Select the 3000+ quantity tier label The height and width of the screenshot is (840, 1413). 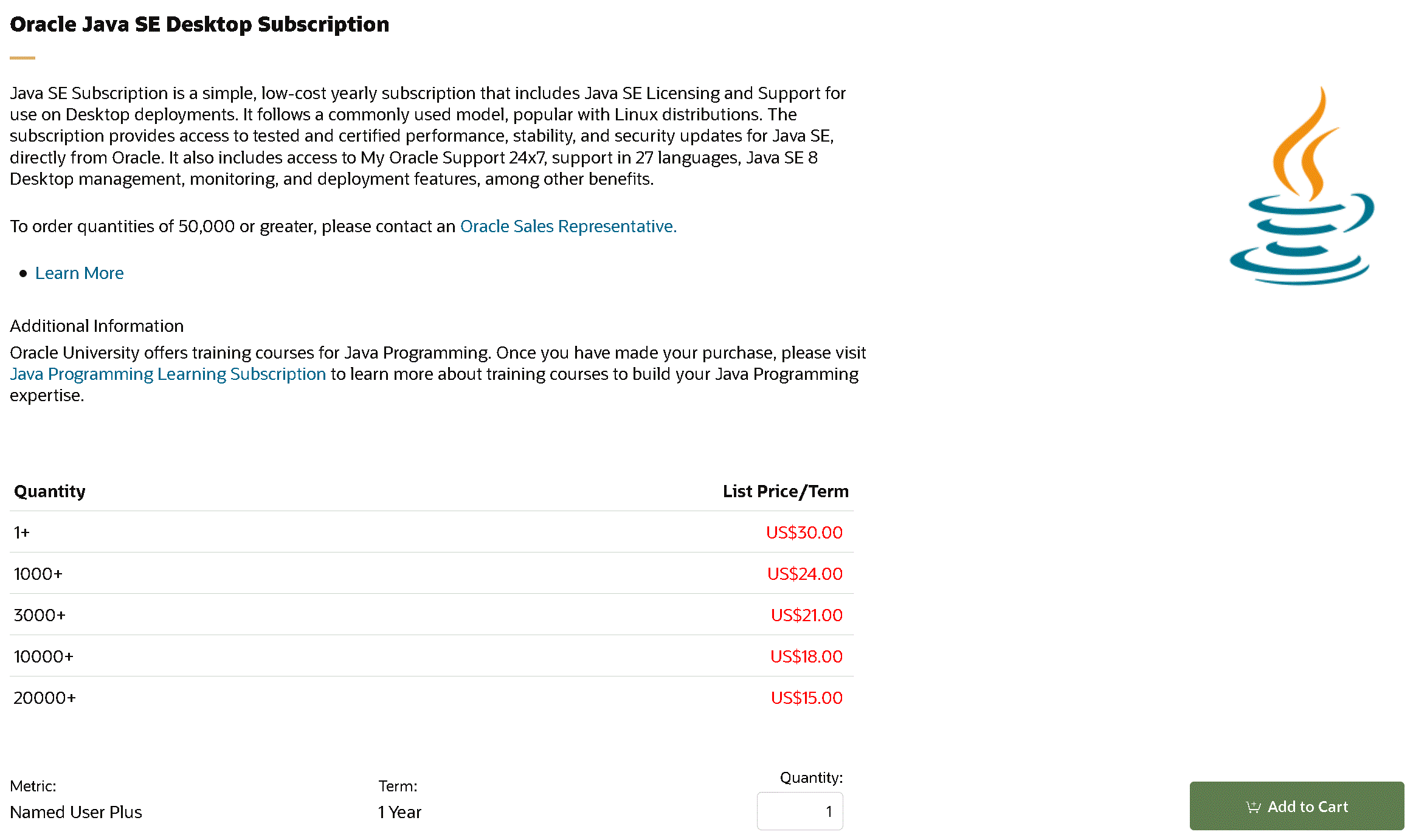click(x=40, y=615)
